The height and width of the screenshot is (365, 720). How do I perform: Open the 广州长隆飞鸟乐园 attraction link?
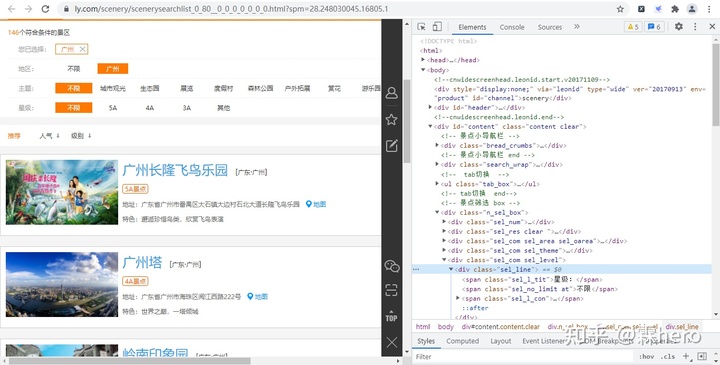click(x=175, y=170)
